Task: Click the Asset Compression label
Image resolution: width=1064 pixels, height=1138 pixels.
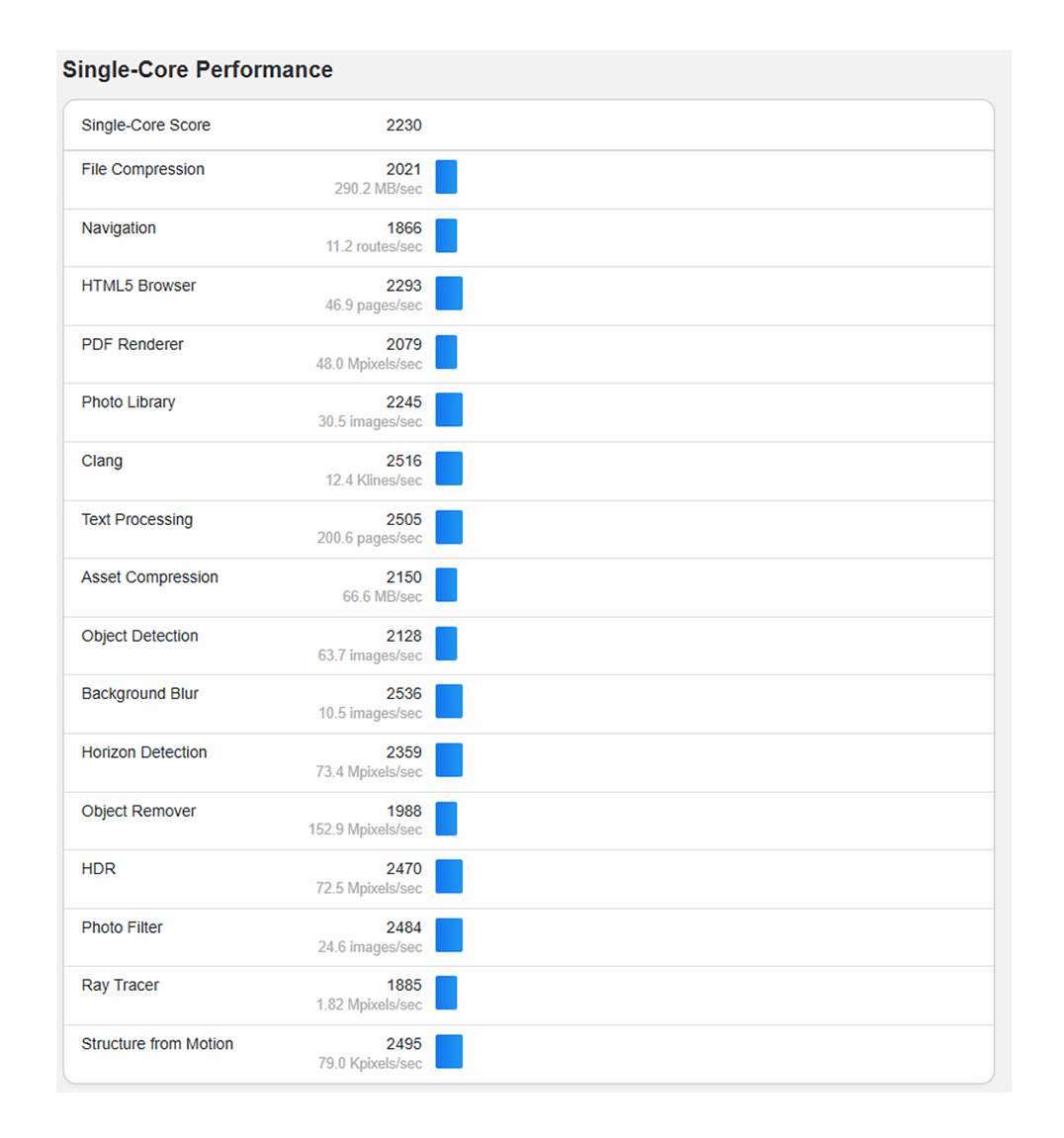Action: point(149,577)
